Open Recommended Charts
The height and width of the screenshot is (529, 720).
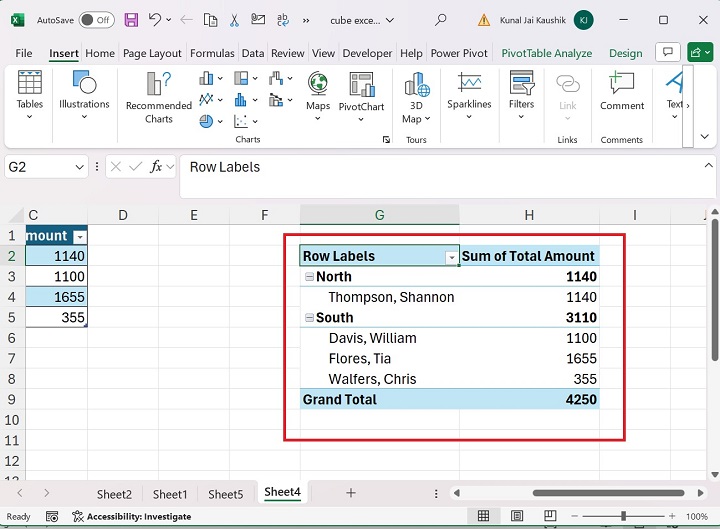point(158,98)
